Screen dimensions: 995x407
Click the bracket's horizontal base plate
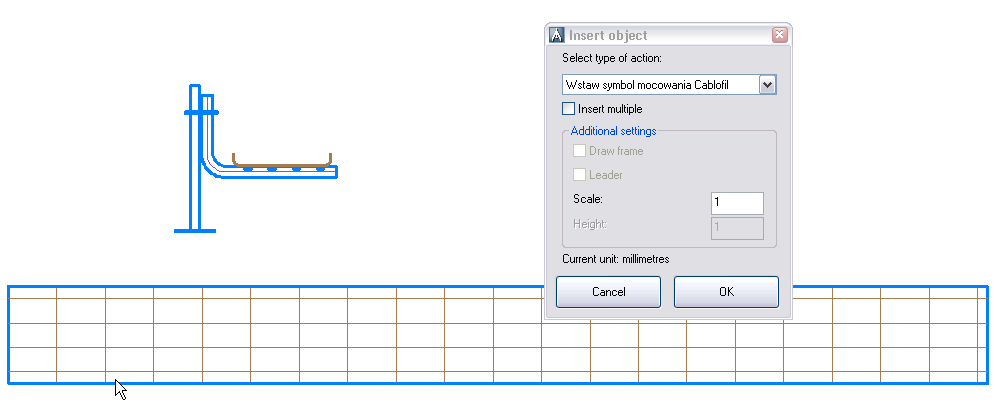(195, 231)
